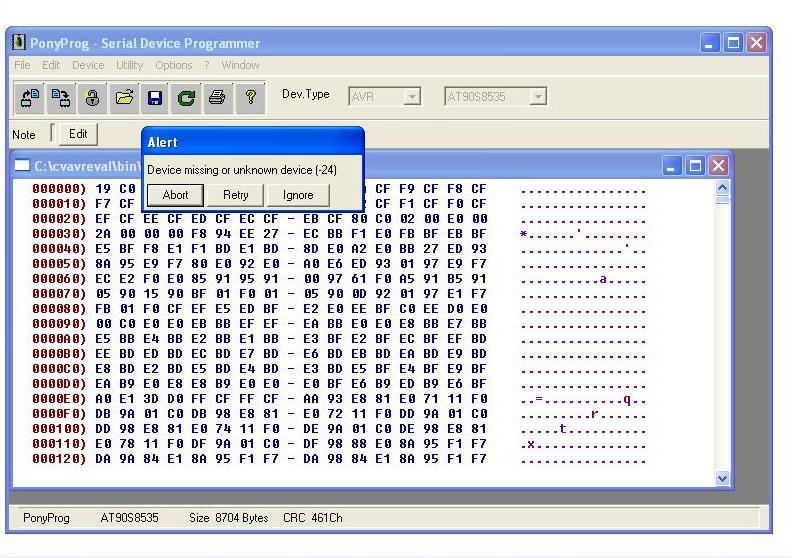The height and width of the screenshot is (558, 792).
Task: Click the PonyProg title bar app icon
Action: coord(19,42)
